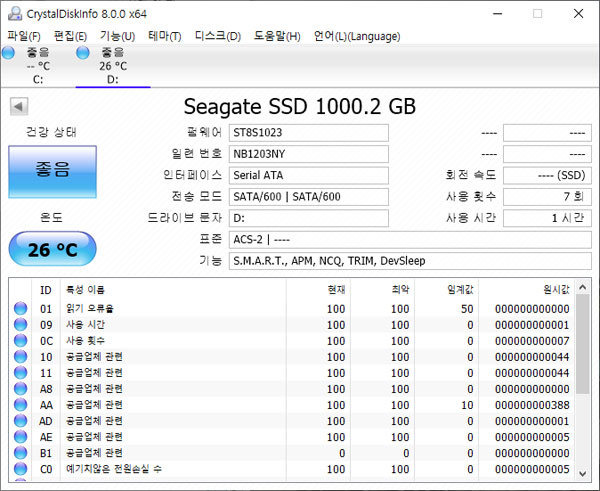Screen dimensions: 600x491
Task: Select the 예기치않은 전원손실 수 row
Action: pyautogui.click(x=292, y=469)
